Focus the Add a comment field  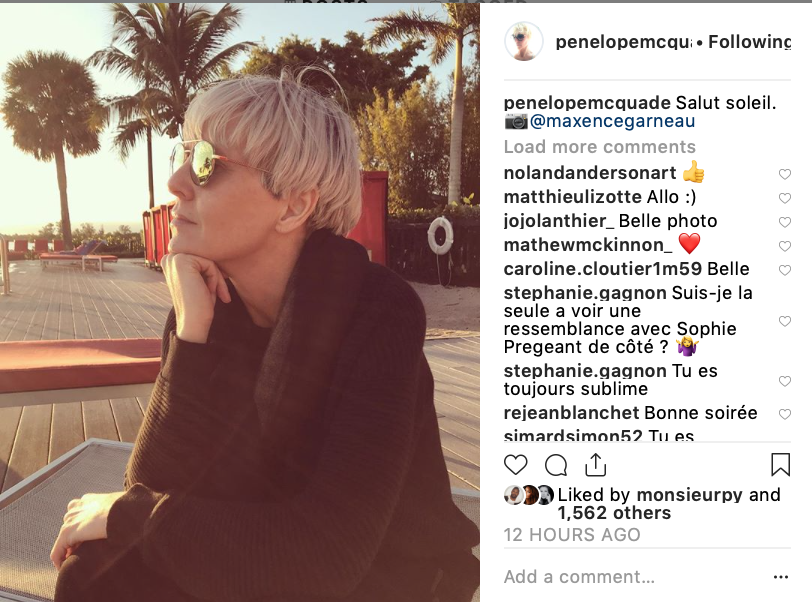(x=634, y=577)
